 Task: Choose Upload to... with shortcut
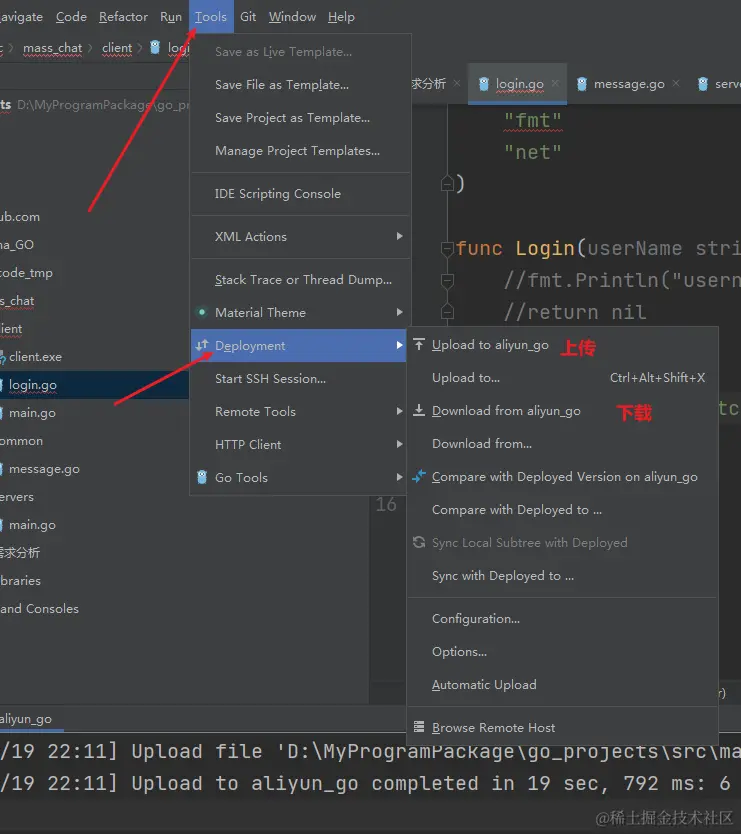point(563,378)
